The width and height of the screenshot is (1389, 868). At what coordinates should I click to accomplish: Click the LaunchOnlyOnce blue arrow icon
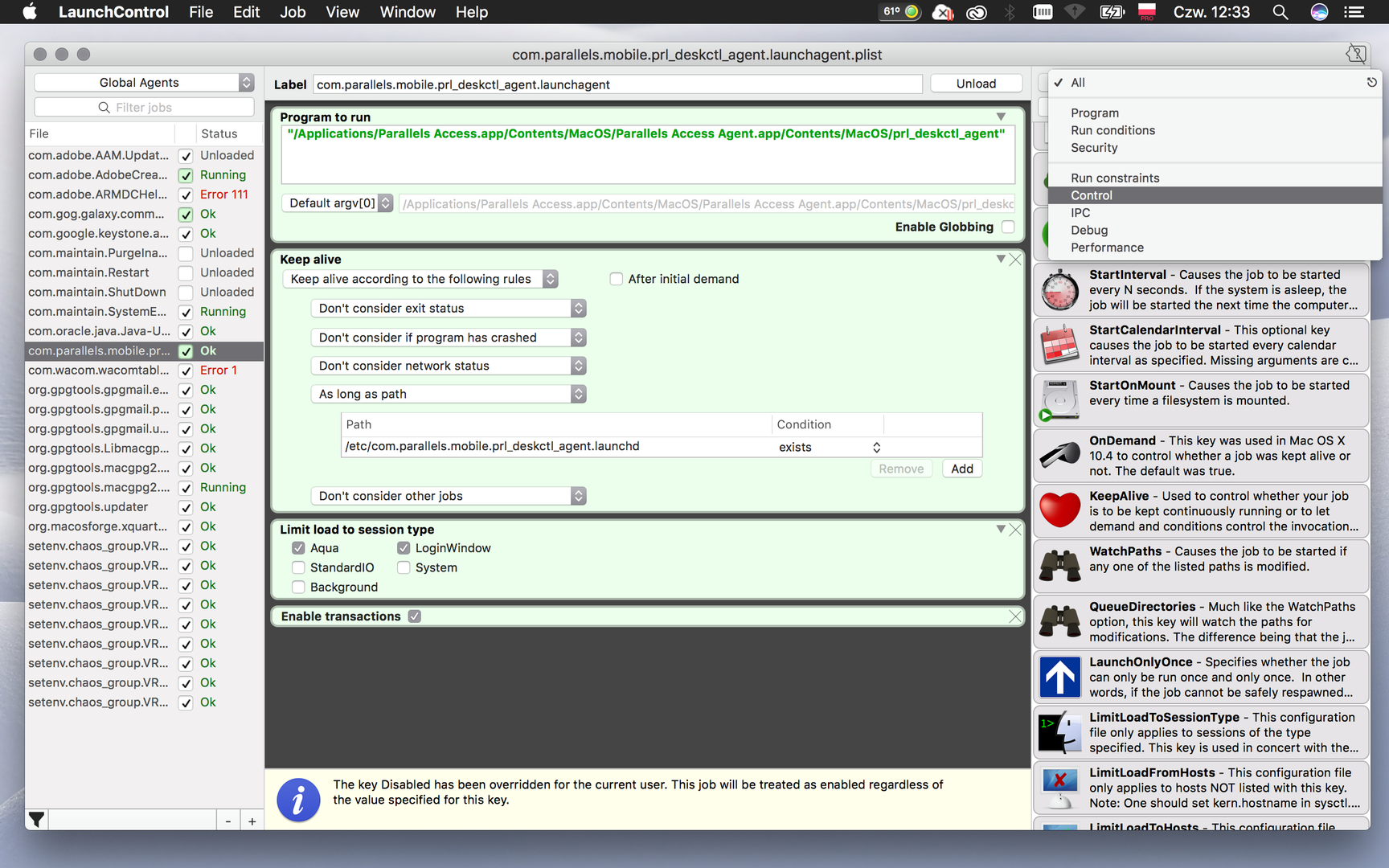click(x=1059, y=678)
